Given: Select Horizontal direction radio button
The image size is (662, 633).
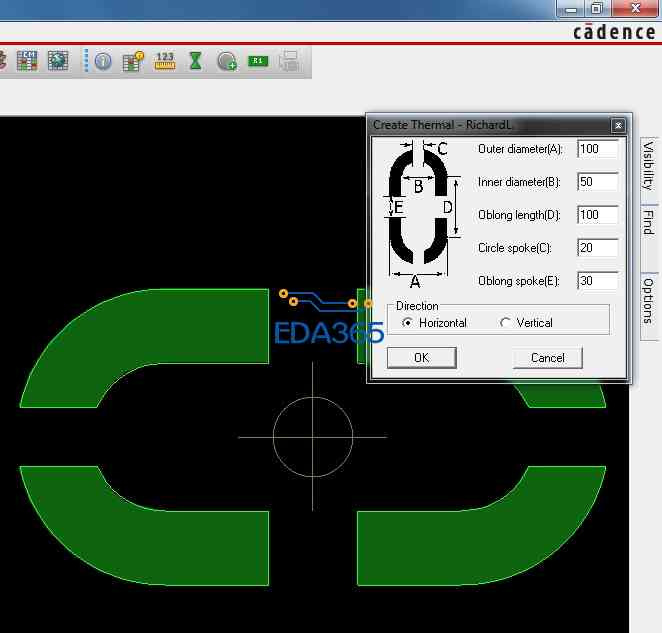Looking at the screenshot, I should [407, 323].
